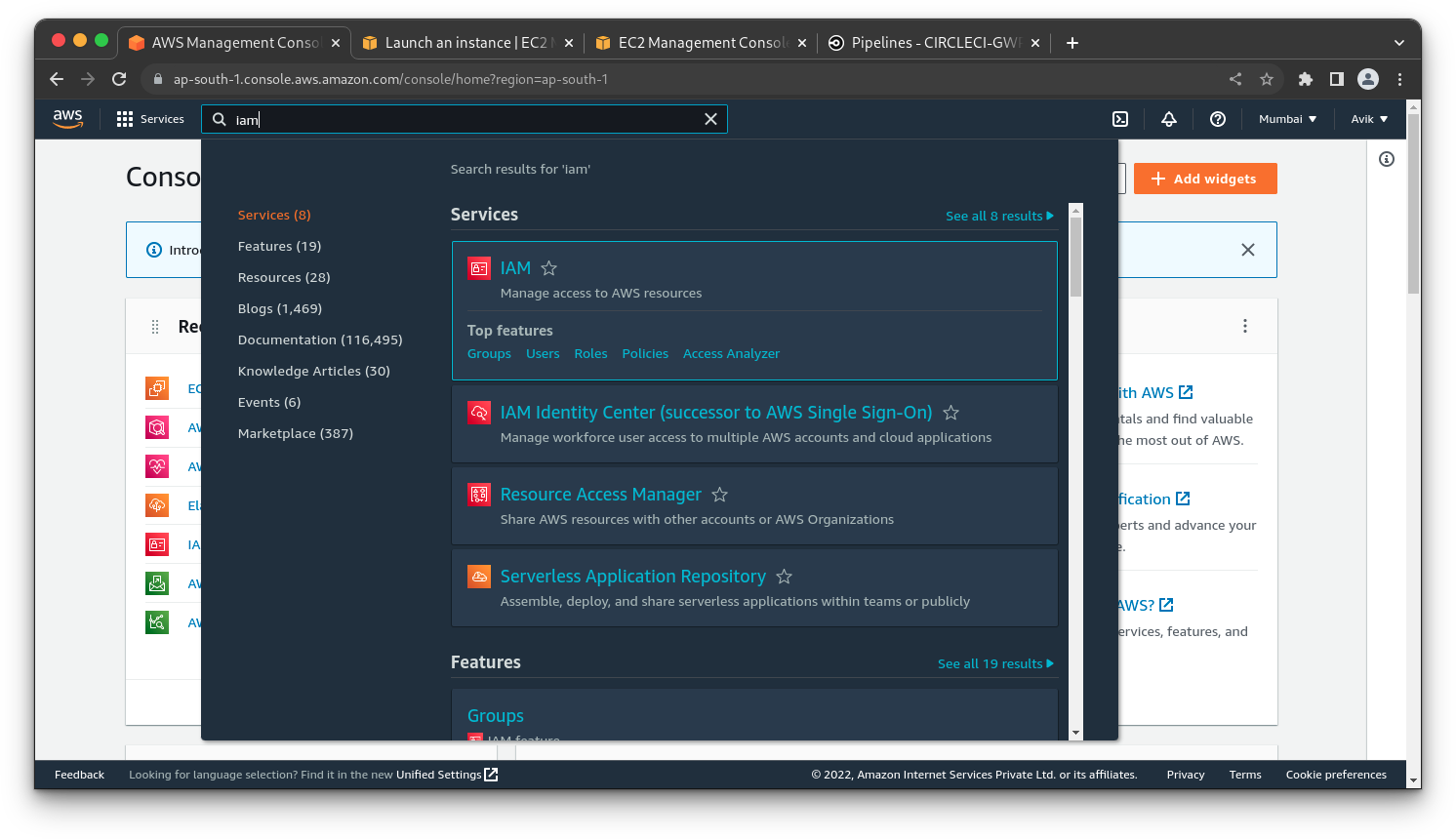Open the Pipelines CIRCLECI browser tab
Image resolution: width=1456 pixels, height=839 pixels.
pyautogui.click(x=927, y=42)
